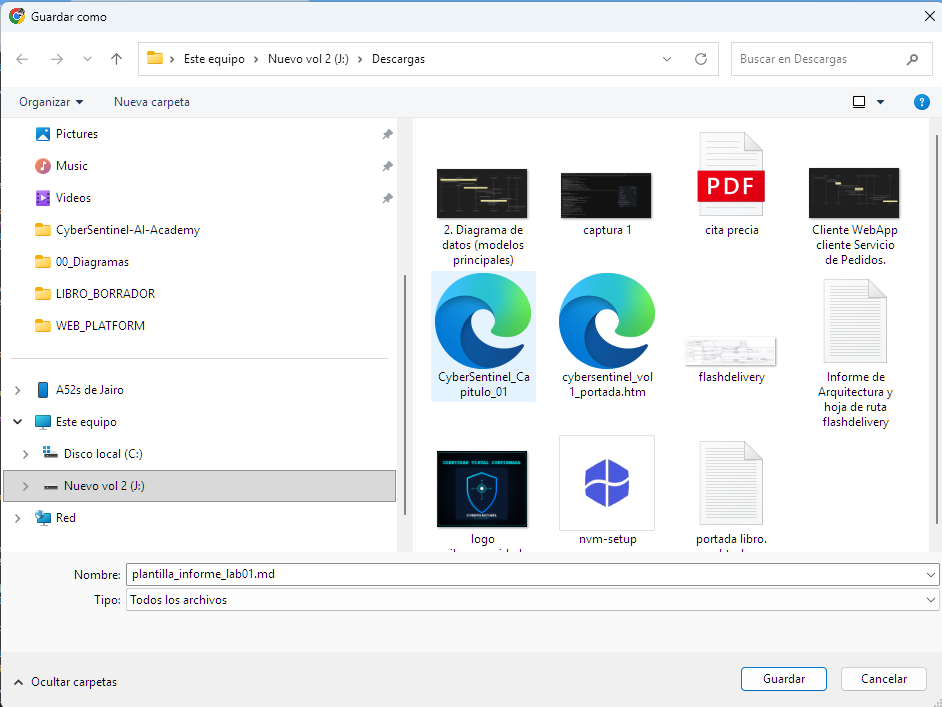Image resolution: width=942 pixels, height=707 pixels.
Task: Select the nvm-setup installer file
Action: 607,483
